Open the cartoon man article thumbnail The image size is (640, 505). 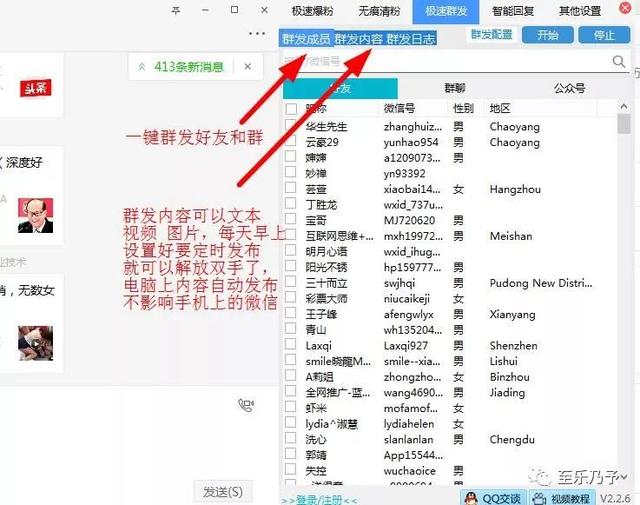pos(36,215)
